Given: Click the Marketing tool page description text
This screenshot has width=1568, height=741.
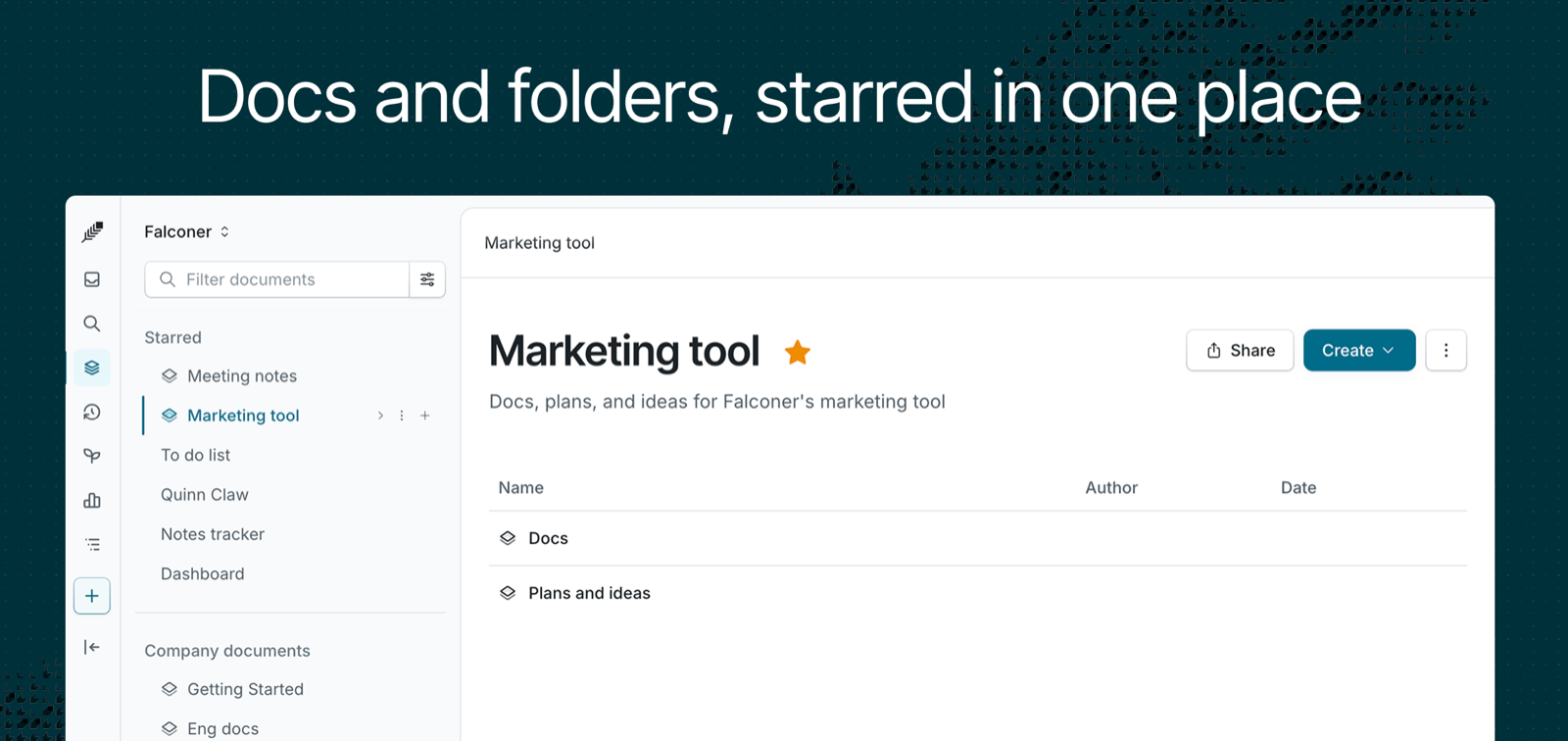Looking at the screenshot, I should pyautogui.click(x=717, y=402).
